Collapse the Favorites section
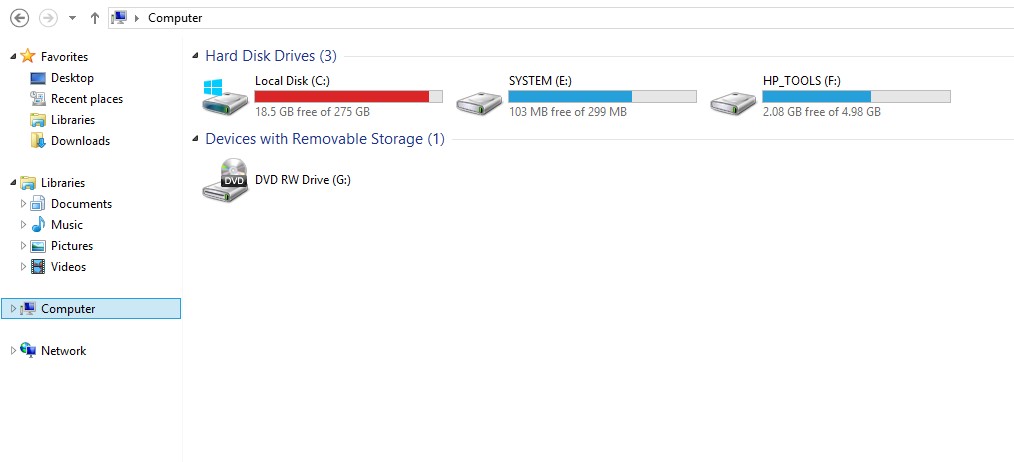This screenshot has height=462, width=1014. tap(13, 57)
